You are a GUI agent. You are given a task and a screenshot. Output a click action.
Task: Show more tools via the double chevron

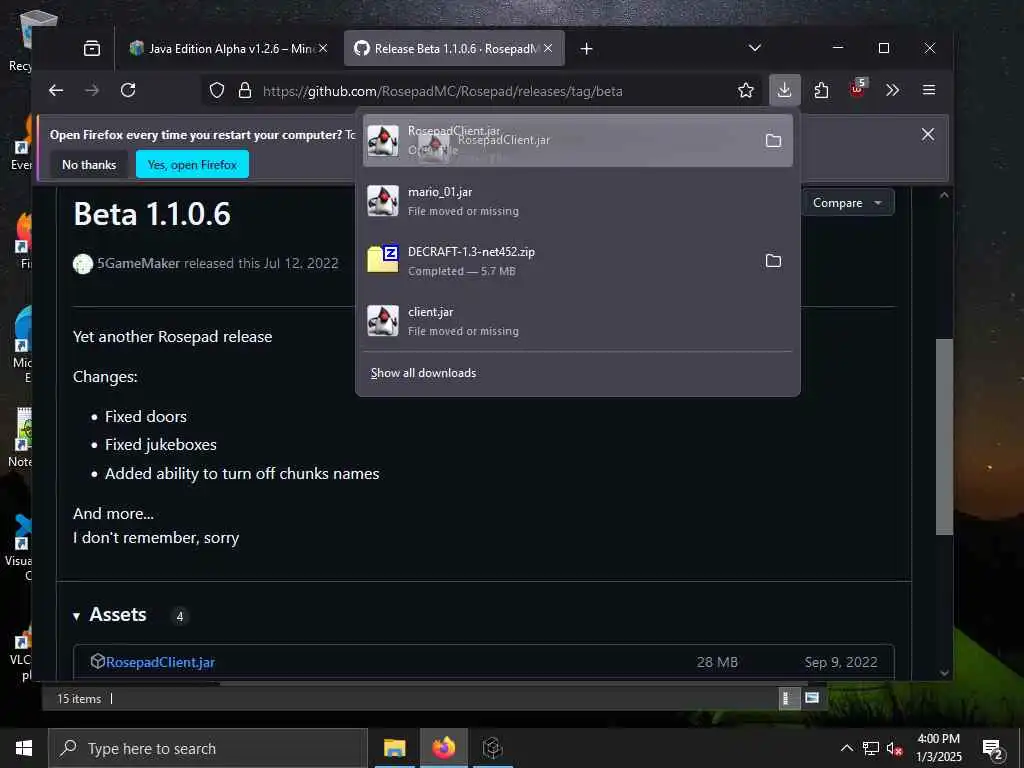point(893,90)
